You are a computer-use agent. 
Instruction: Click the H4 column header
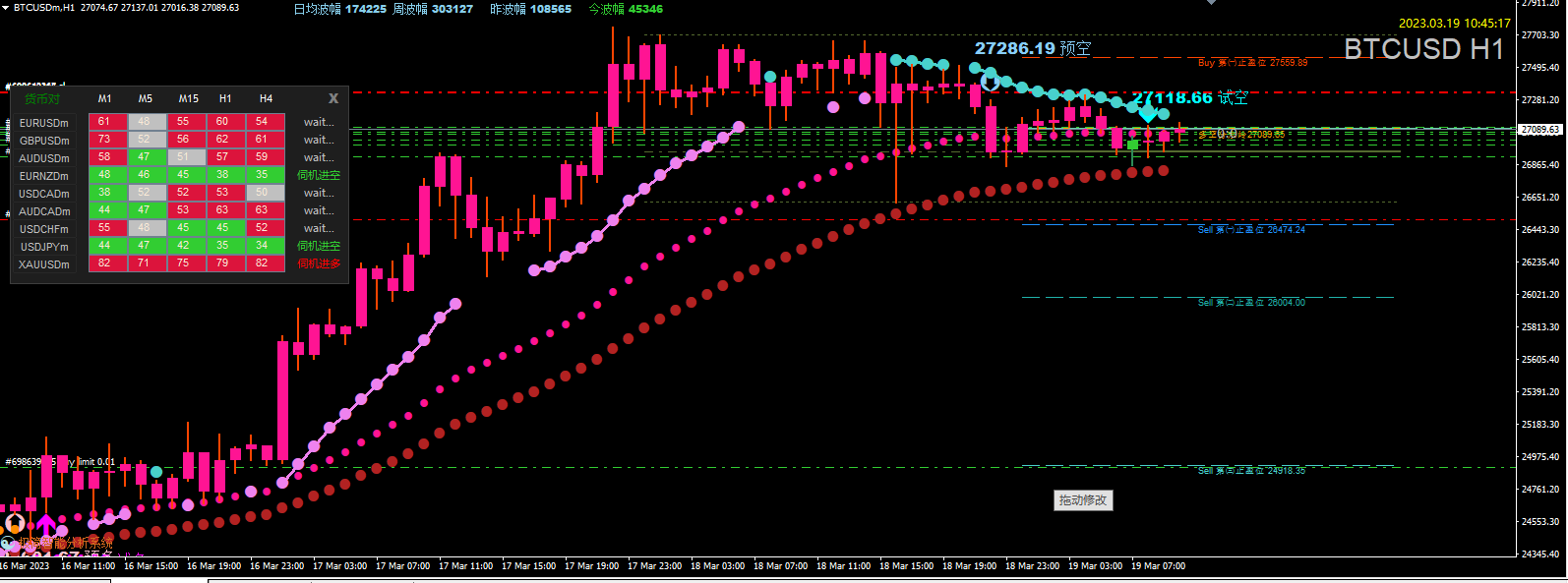pyautogui.click(x=267, y=98)
